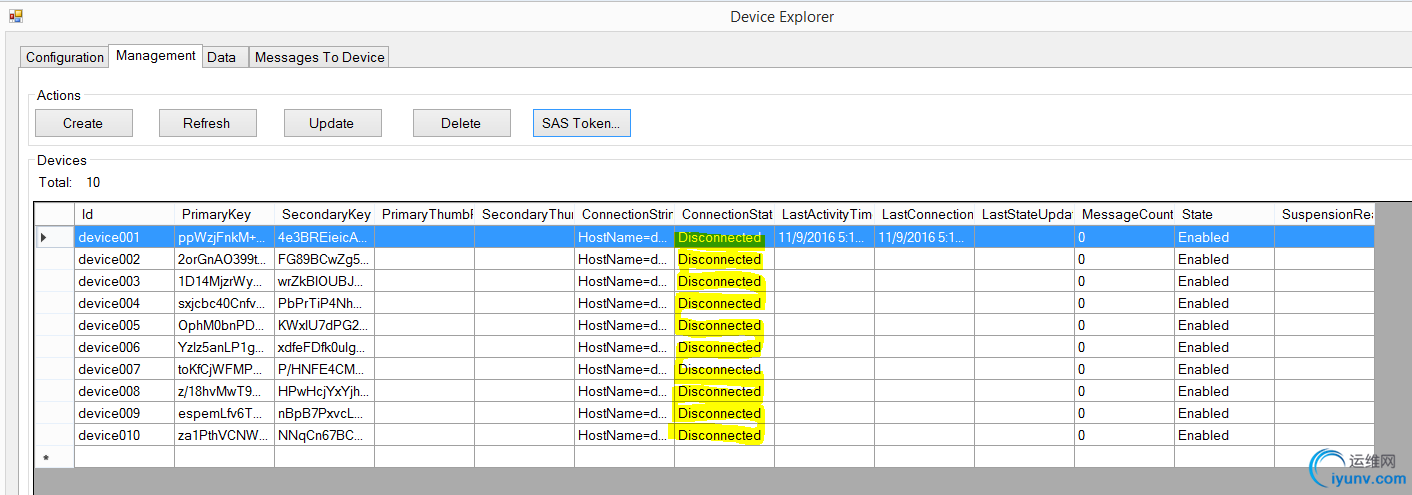Select the device007 Id cell

pyautogui.click(x=124, y=369)
